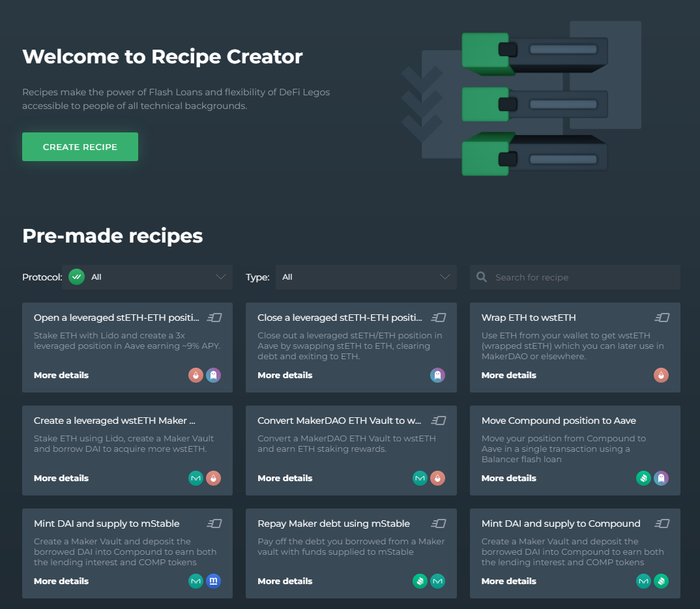Click flash icon on Open leveraged stETH-ETH card
This screenshot has width=700, height=609.
tap(214, 317)
